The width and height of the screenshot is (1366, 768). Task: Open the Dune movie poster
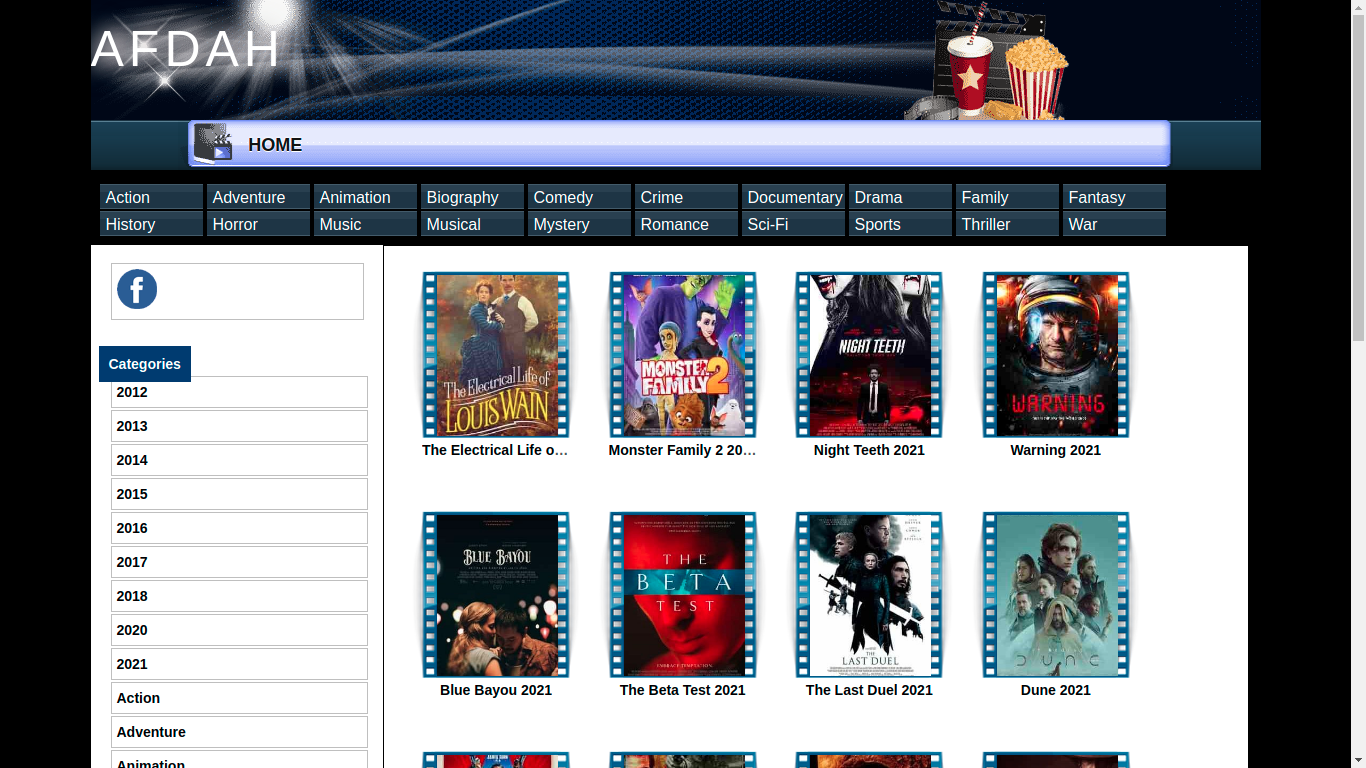1056,595
